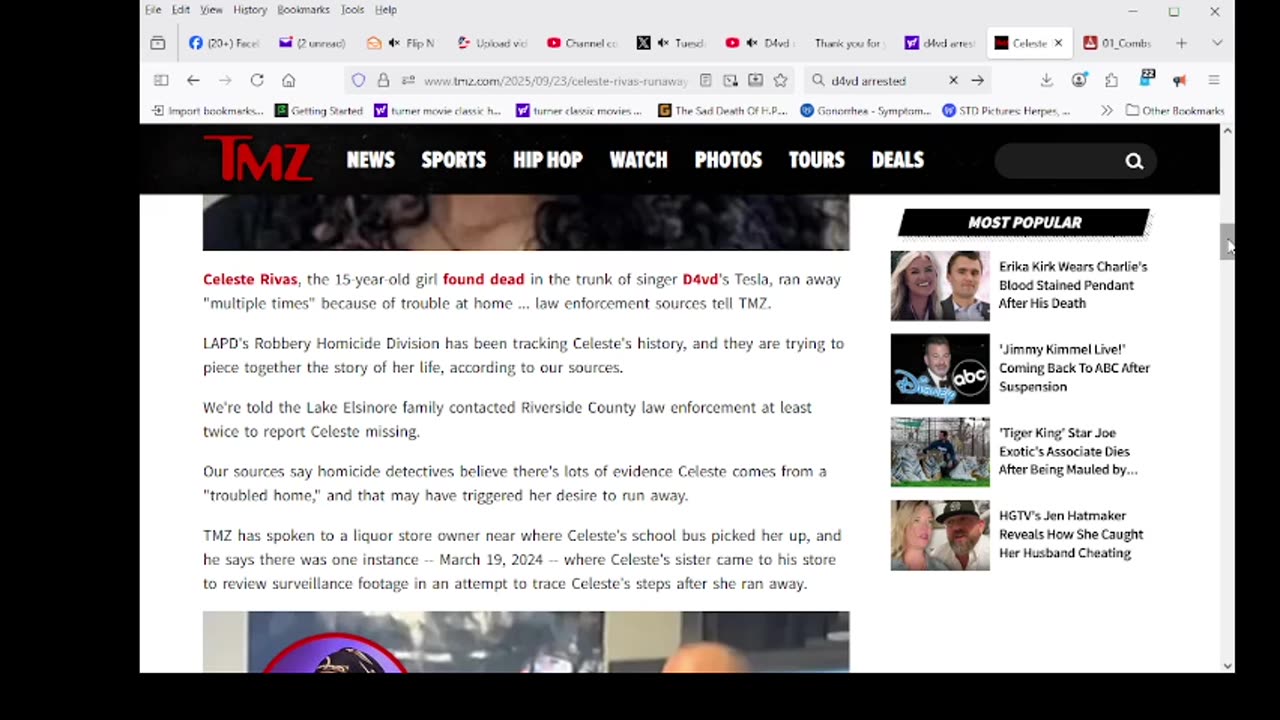Follow the Celeste Rivas link
1280x720 pixels.
click(x=250, y=280)
